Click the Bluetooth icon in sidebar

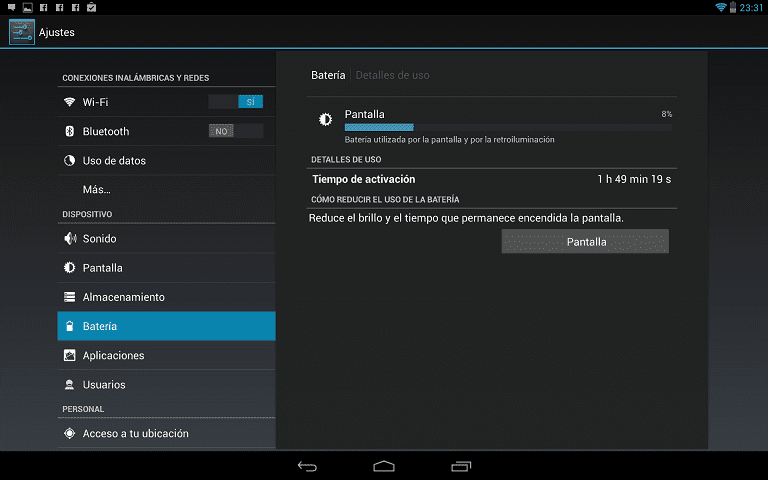pyautogui.click(x=70, y=131)
